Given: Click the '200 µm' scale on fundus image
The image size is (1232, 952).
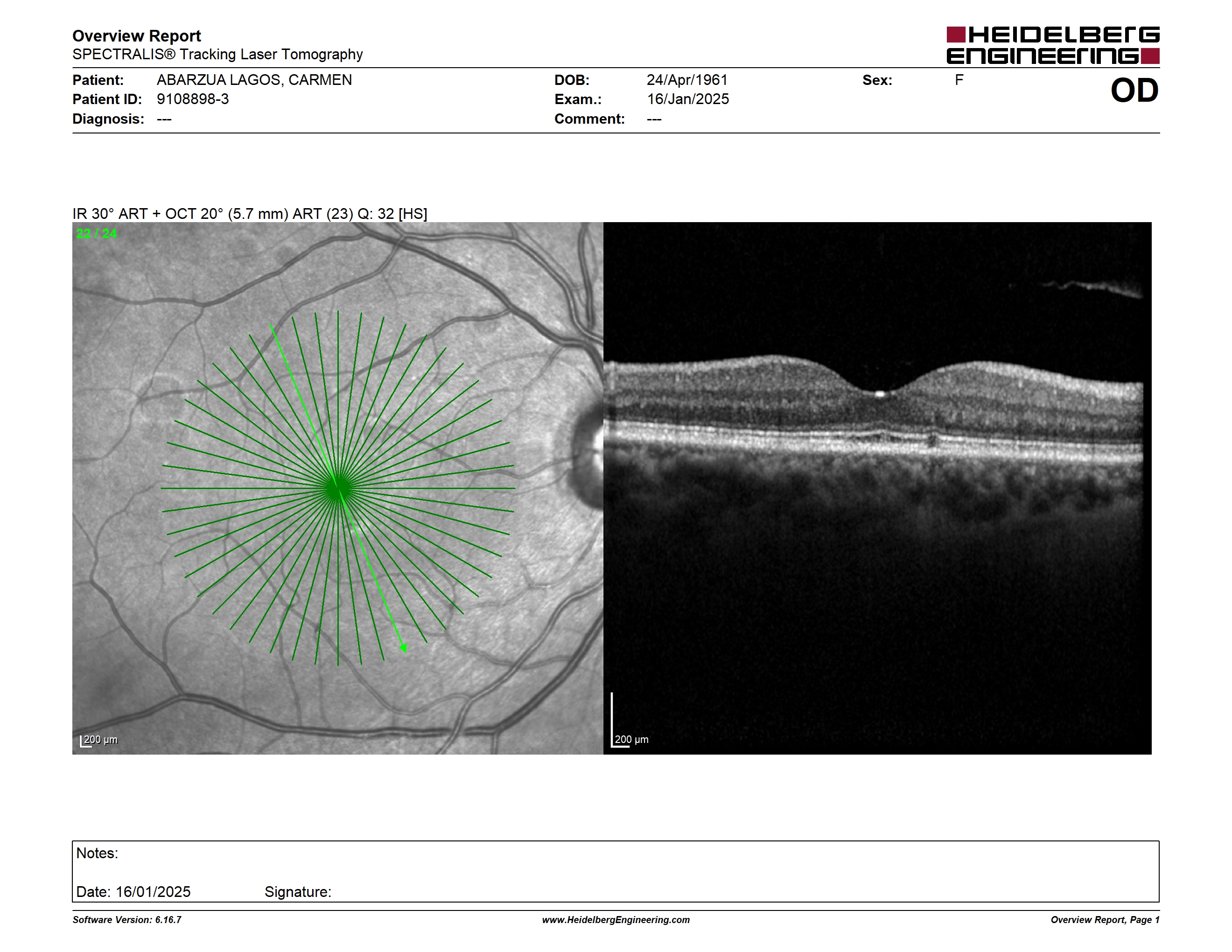Looking at the screenshot, I should (99, 740).
